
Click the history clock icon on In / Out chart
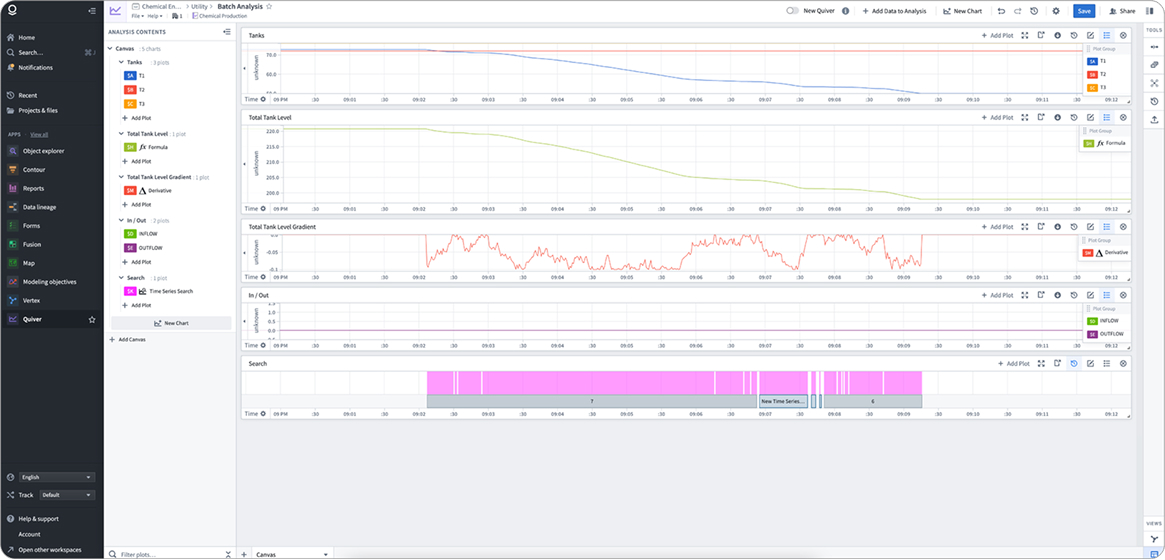click(1074, 295)
